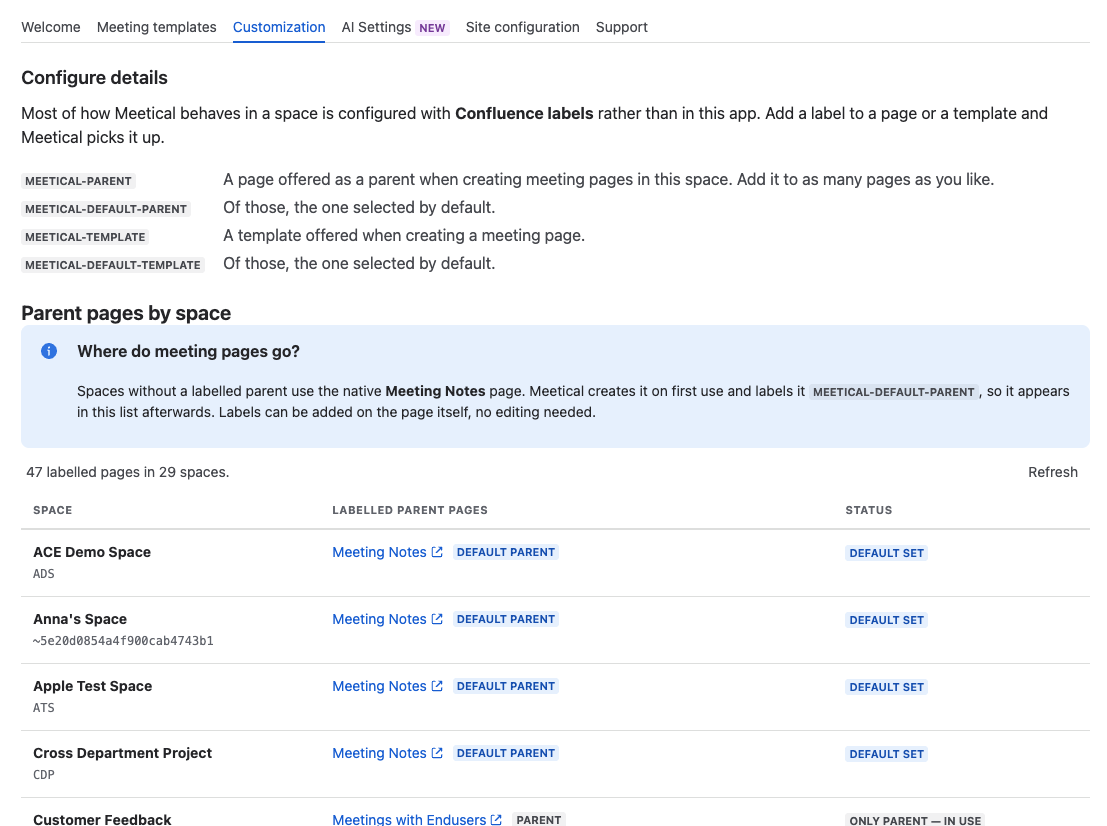Open the Meetings with Endusers link
This screenshot has width=1107, height=826.
coord(409,820)
